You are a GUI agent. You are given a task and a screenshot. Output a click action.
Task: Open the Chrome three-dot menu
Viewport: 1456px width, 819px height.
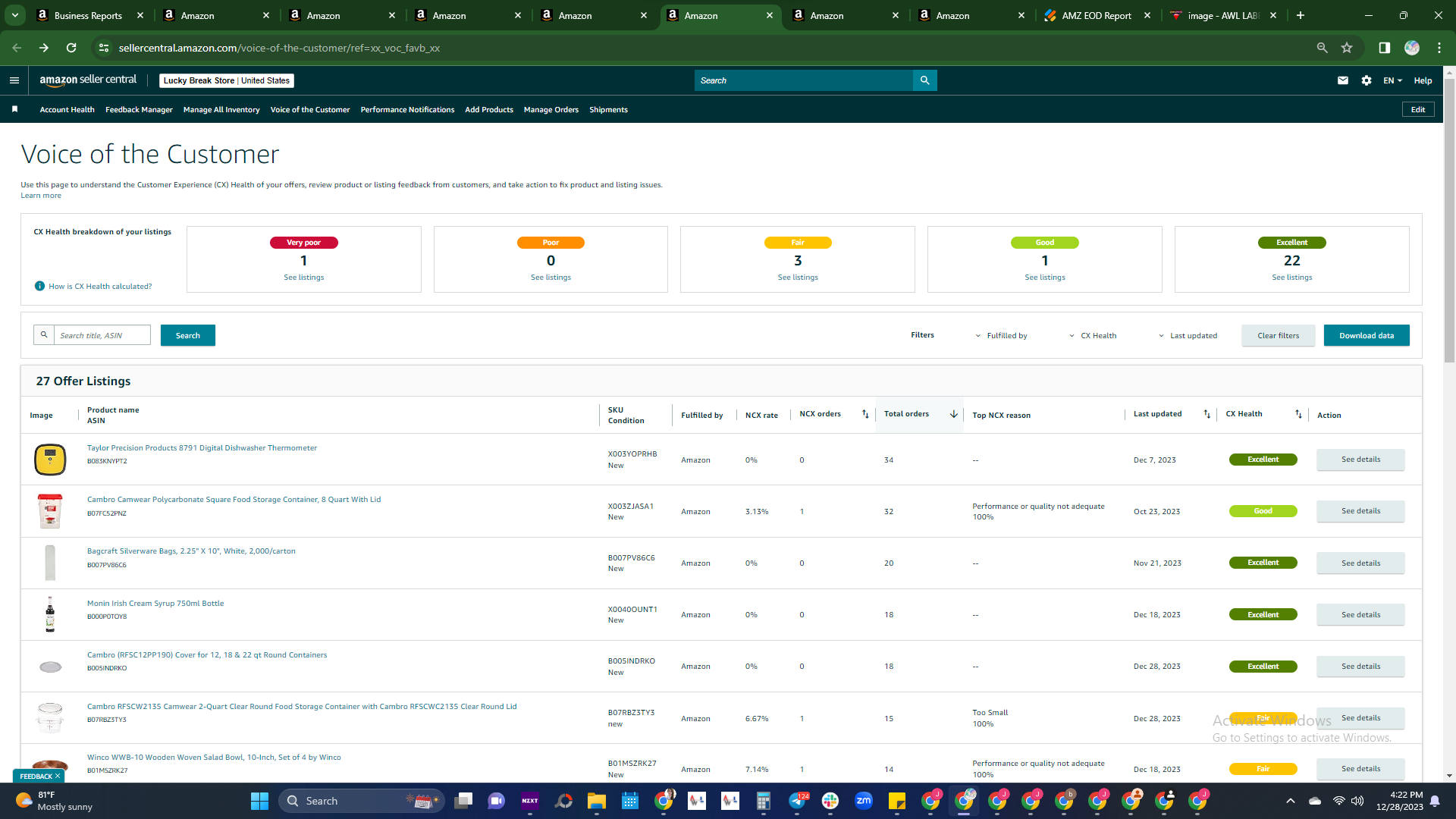click(1439, 48)
